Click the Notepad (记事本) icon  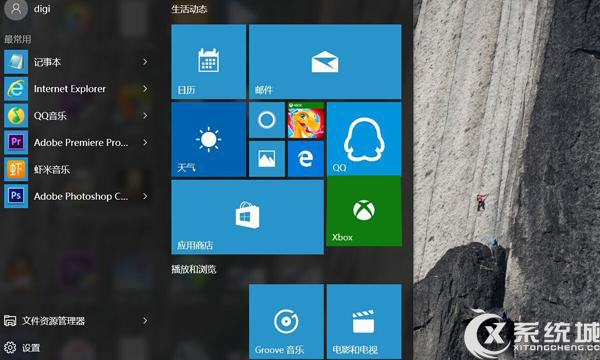click(x=16, y=62)
